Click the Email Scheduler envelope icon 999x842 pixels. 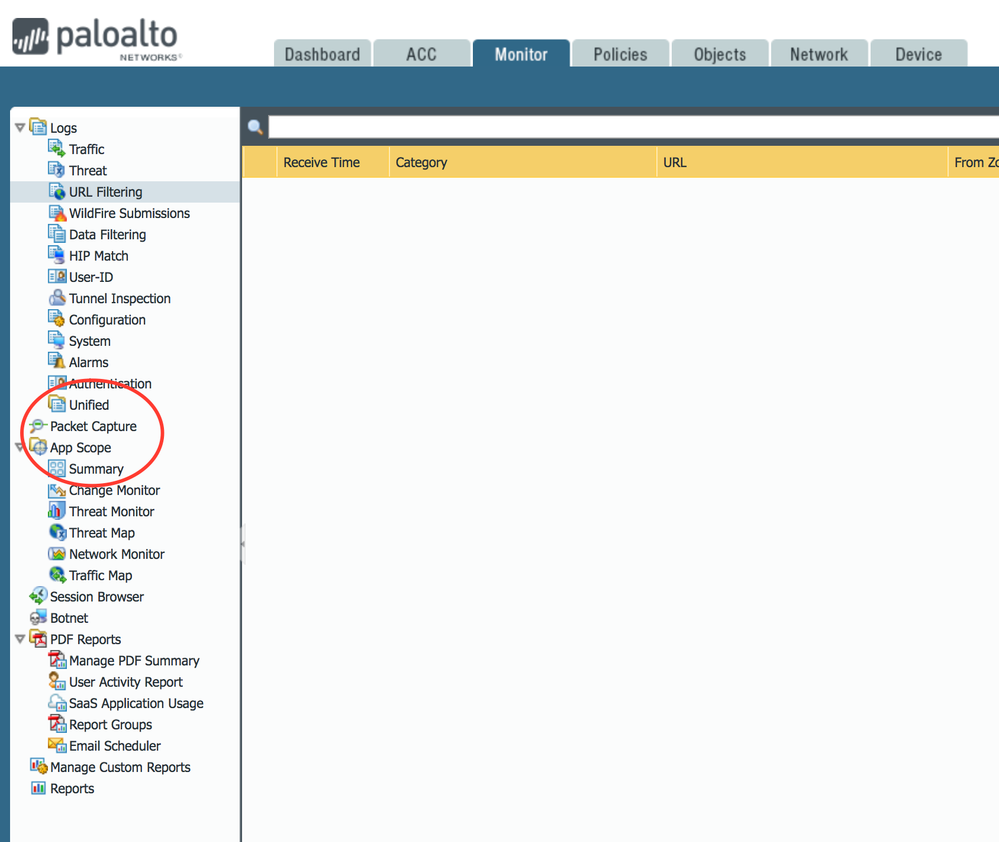tap(57, 745)
